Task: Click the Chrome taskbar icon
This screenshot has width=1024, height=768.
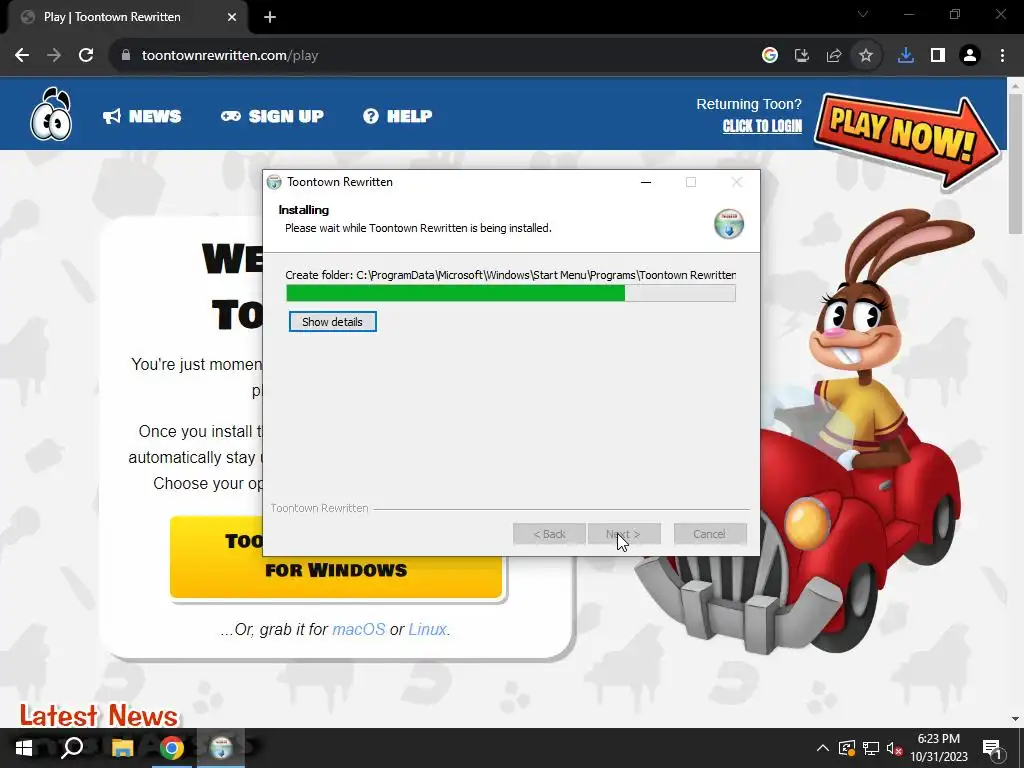Action: pyautogui.click(x=172, y=748)
